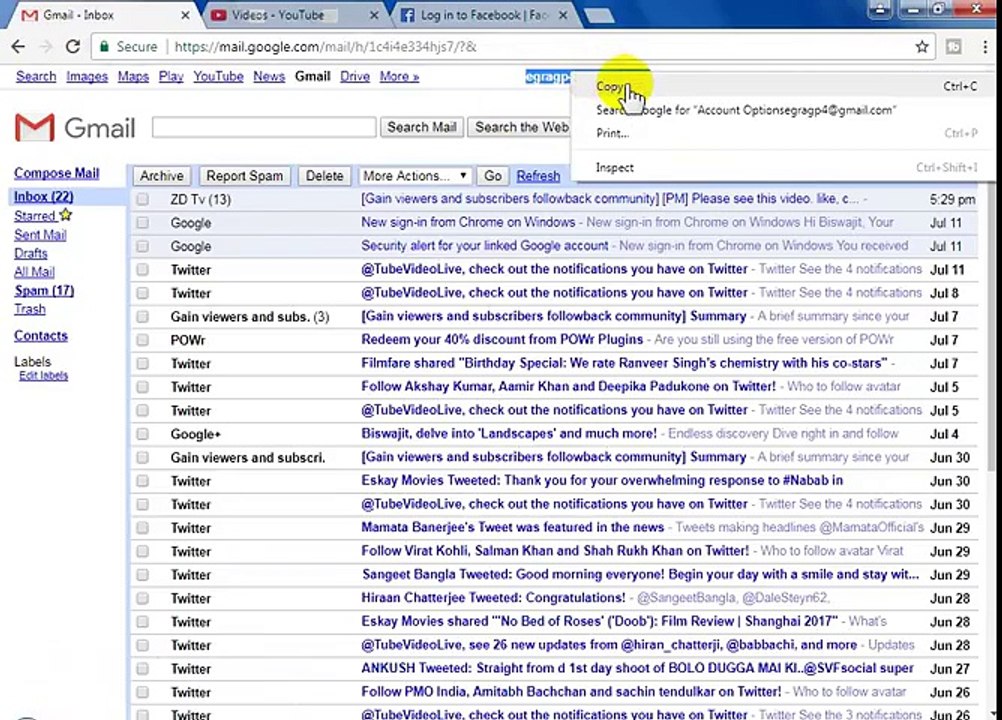Click the extension icon beside the bookmark star
This screenshot has height=720, width=1002.
click(x=953, y=47)
